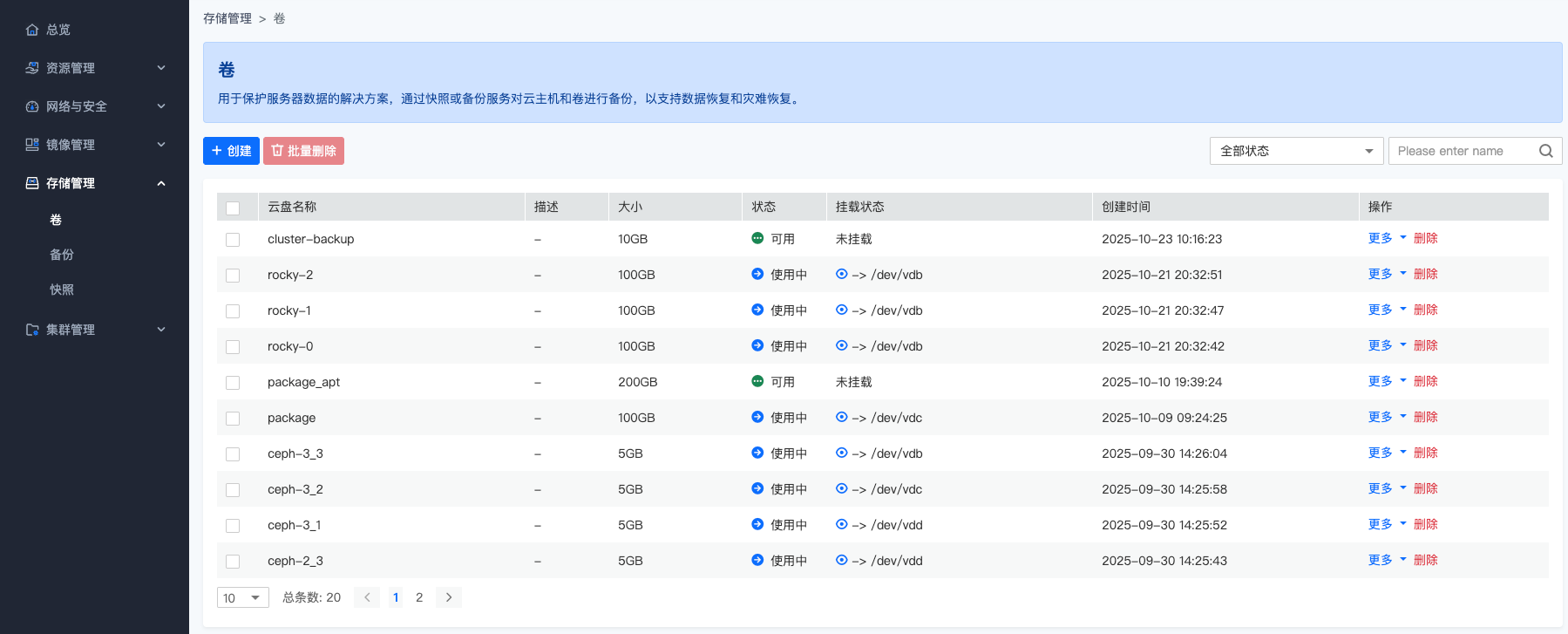Screen dimensions: 1568x634
Task: Go to 快照 in storage menu
Action: 62,290
